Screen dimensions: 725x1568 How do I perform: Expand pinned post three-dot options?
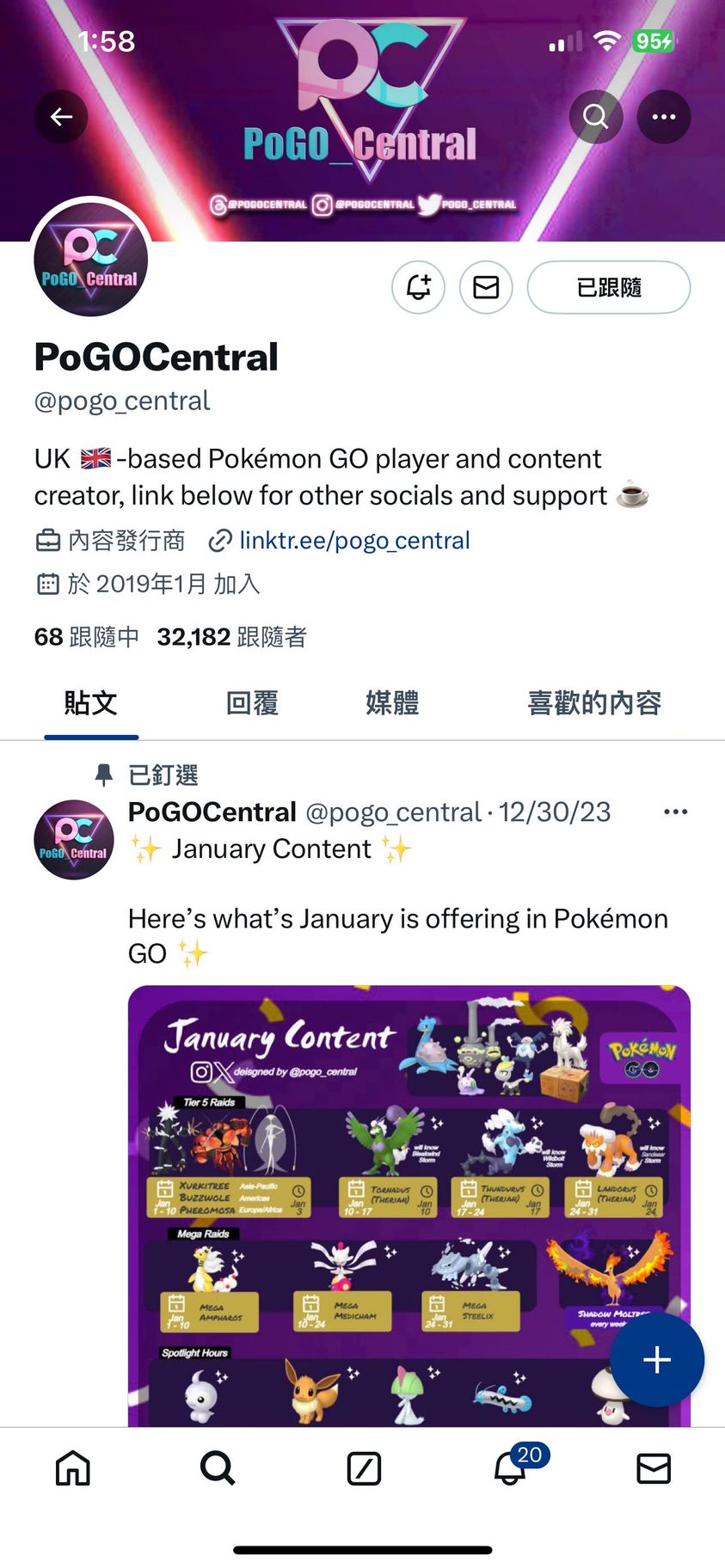[x=676, y=812]
